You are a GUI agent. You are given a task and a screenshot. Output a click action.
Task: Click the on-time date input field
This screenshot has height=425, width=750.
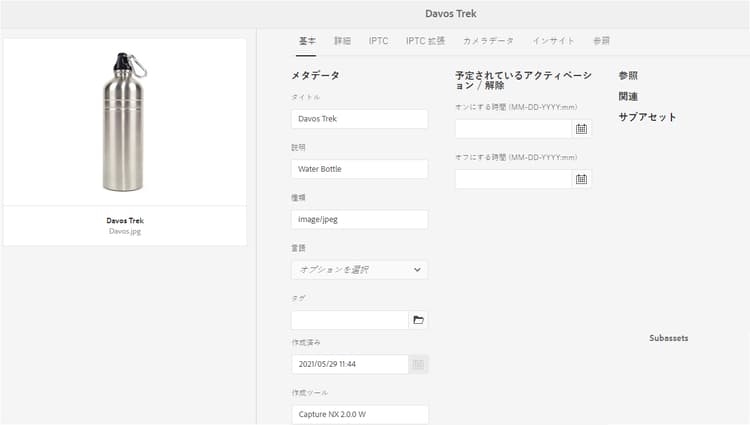click(514, 129)
